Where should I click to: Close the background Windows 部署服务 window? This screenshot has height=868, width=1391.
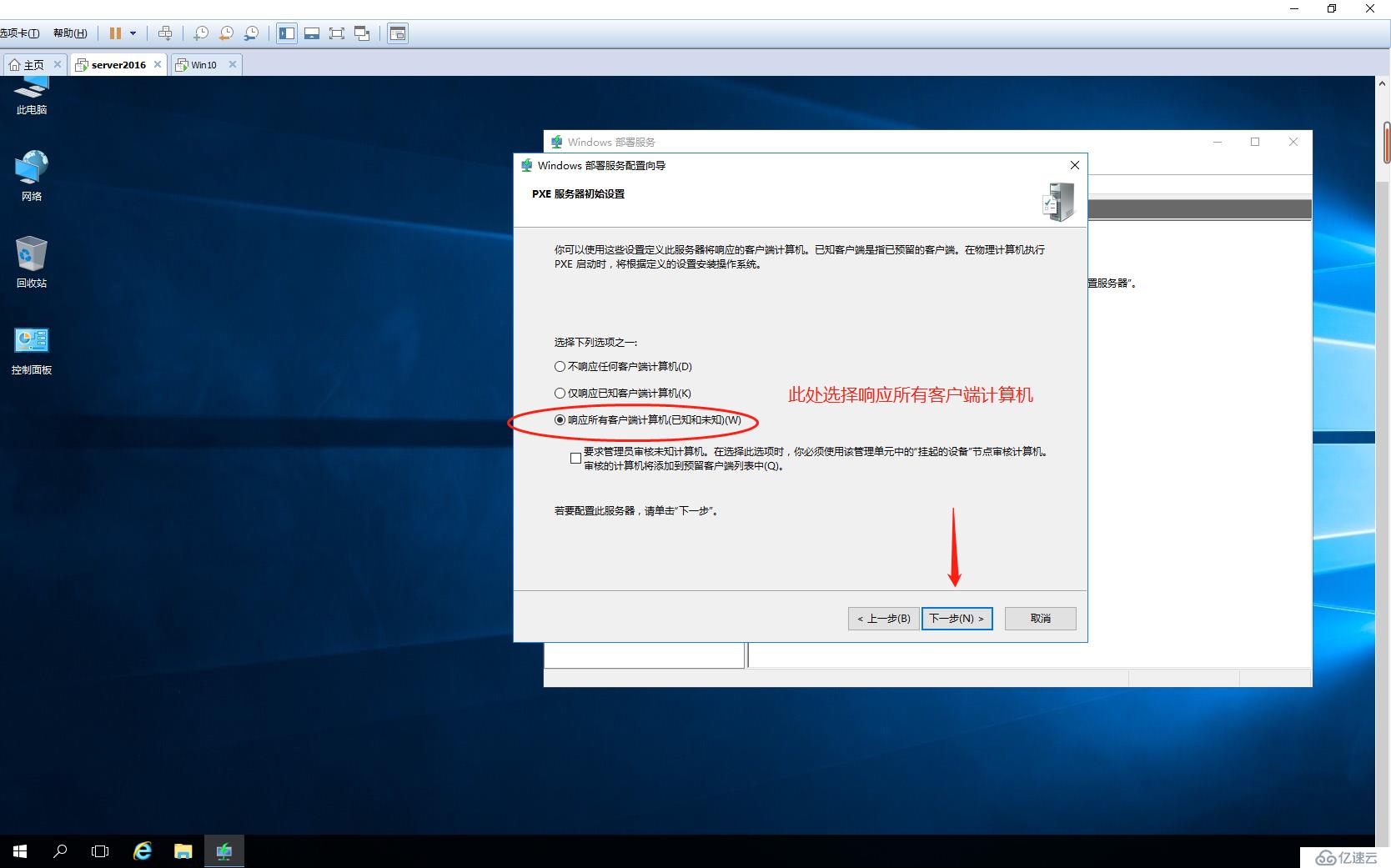[1293, 142]
